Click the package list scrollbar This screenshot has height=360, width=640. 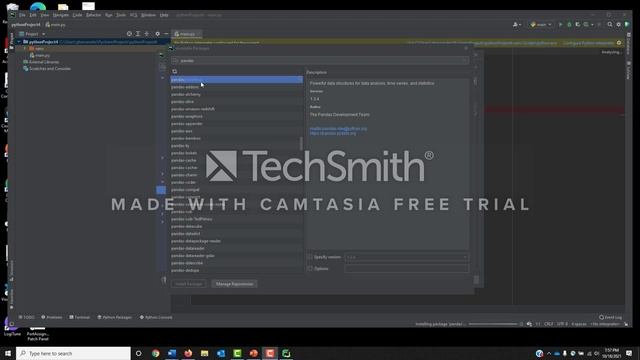301,144
